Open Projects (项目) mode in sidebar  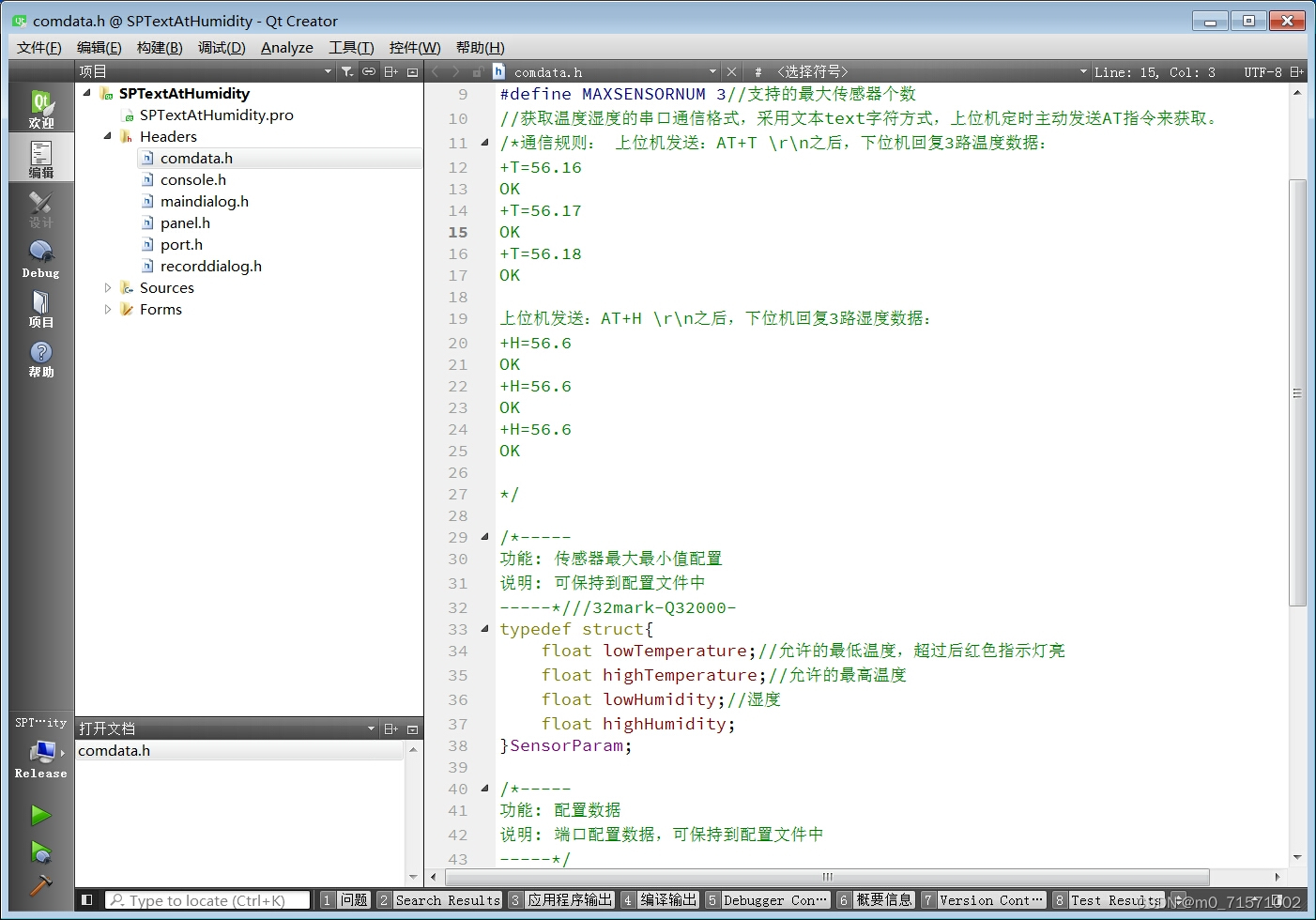point(41,308)
